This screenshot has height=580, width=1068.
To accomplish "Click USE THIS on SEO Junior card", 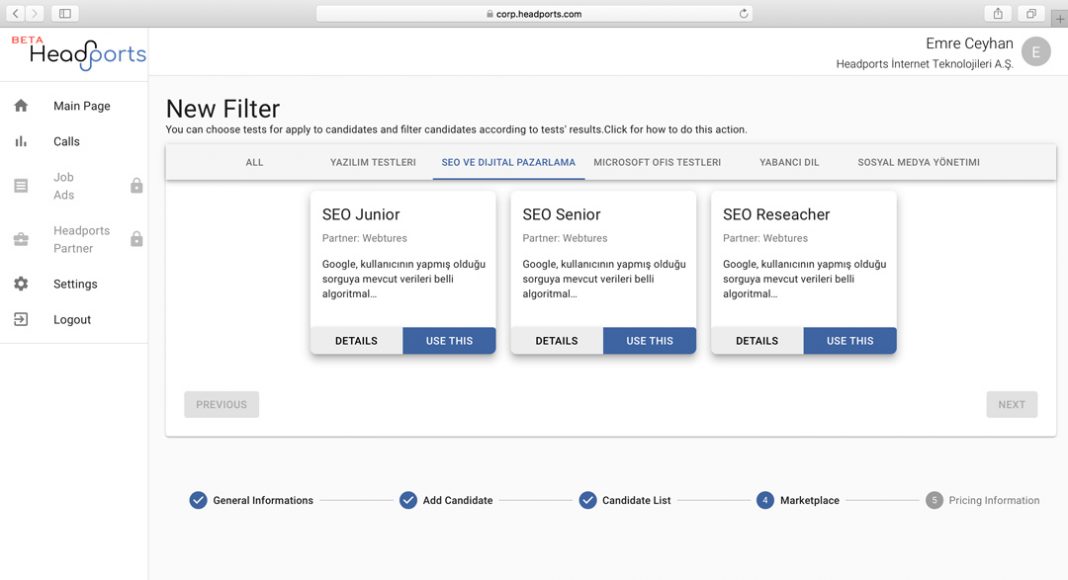I will (x=449, y=340).
